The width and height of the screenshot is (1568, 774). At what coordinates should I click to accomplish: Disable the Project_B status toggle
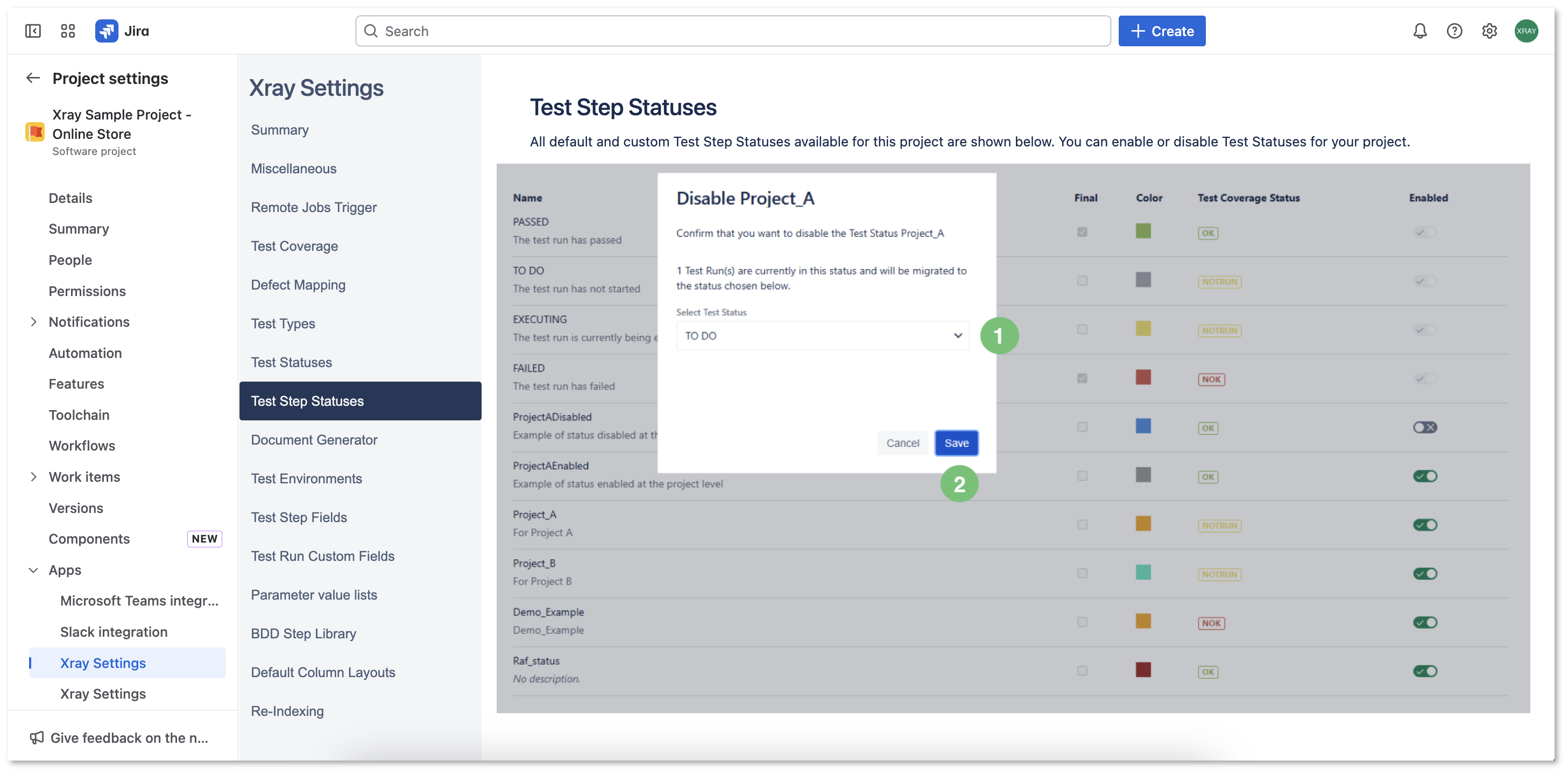coord(1424,574)
